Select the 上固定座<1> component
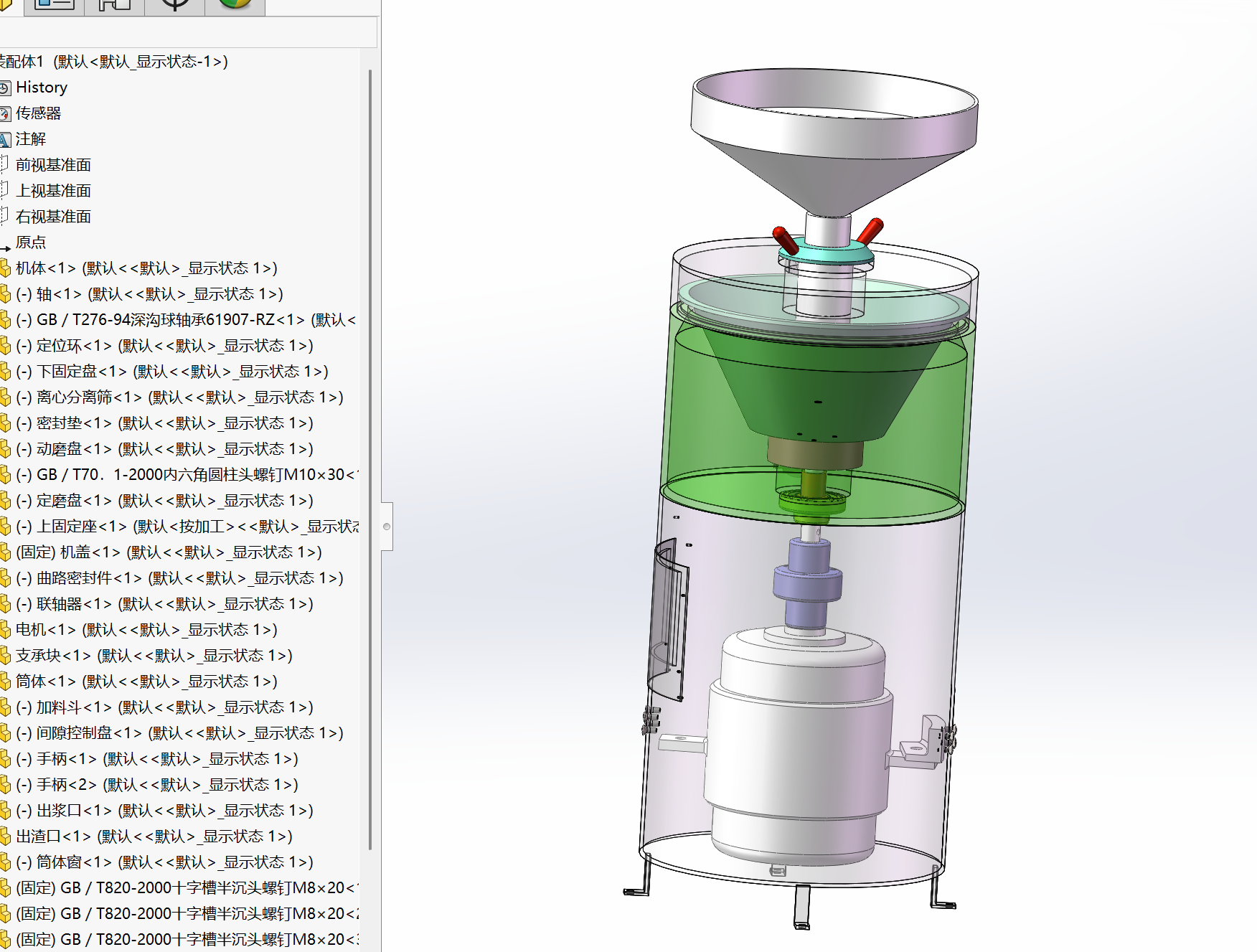 click(x=187, y=527)
